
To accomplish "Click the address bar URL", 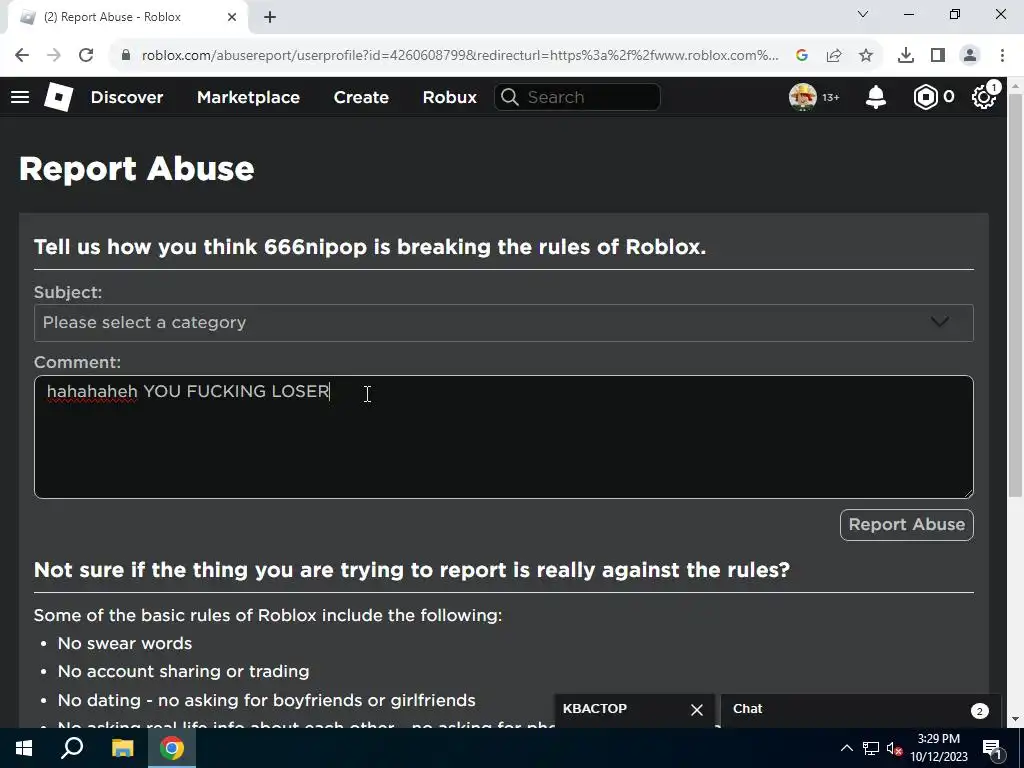I will coord(460,56).
